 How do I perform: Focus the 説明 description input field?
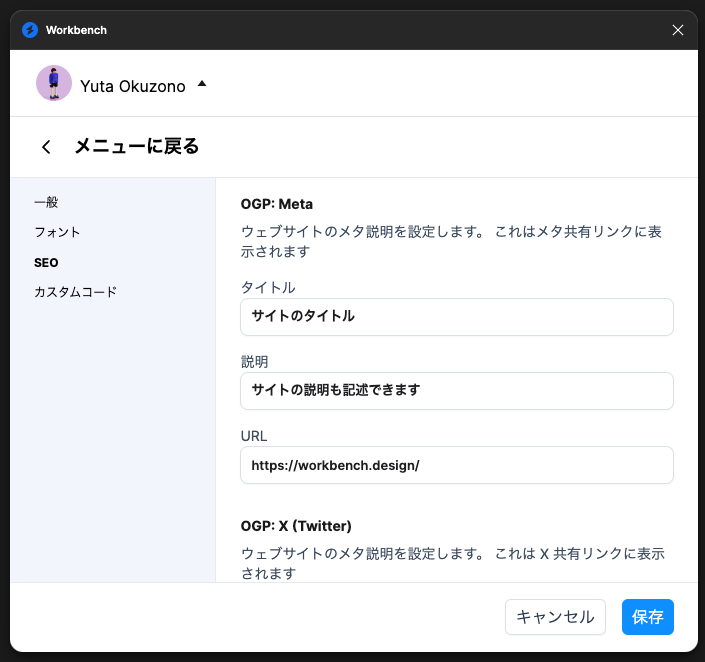tap(457, 391)
